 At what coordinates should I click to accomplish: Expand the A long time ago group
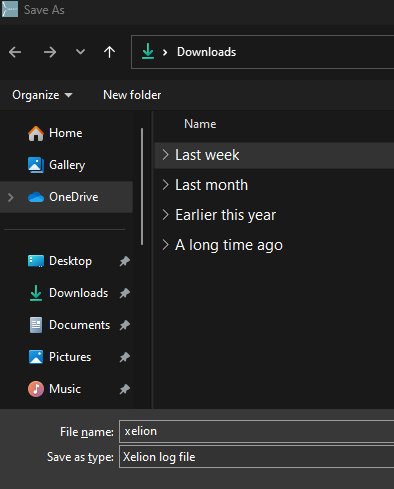click(165, 245)
